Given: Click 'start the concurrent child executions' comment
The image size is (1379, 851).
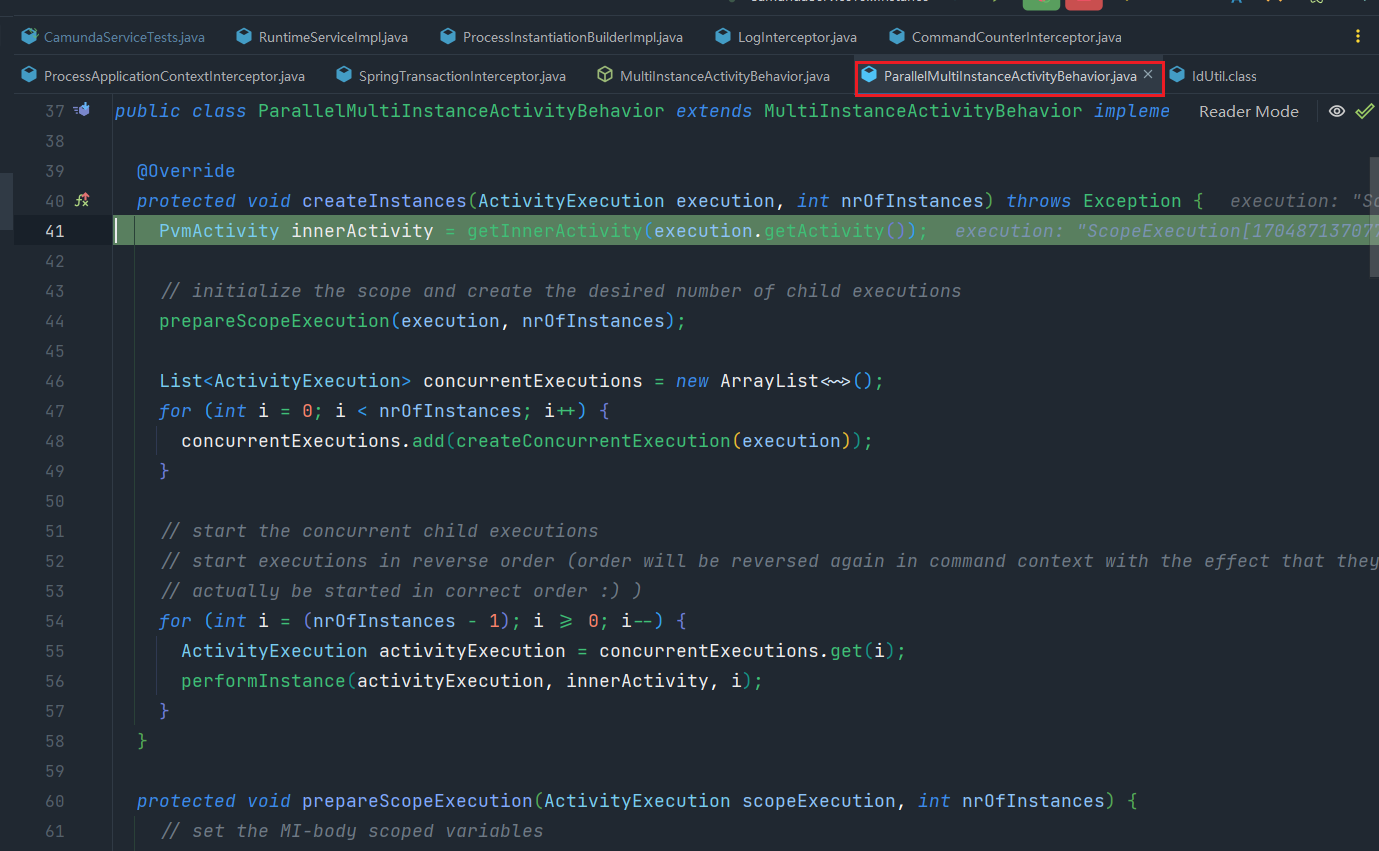Looking at the screenshot, I should (379, 531).
